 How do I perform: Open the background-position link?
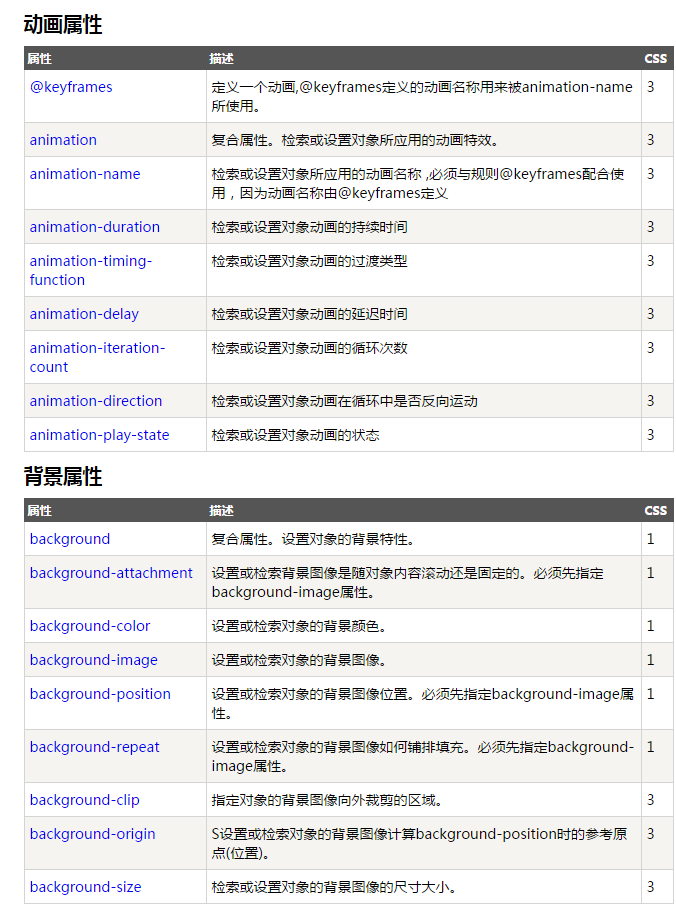[x=100, y=694]
